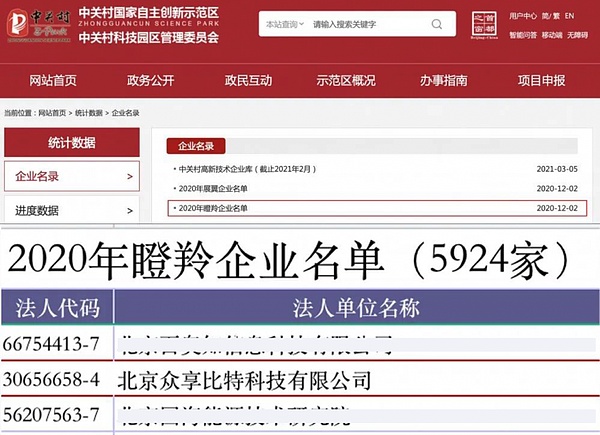Image resolution: width=600 pixels, height=435 pixels.
Task: Select 进度数据 in the sidebar
Action: 72,209
